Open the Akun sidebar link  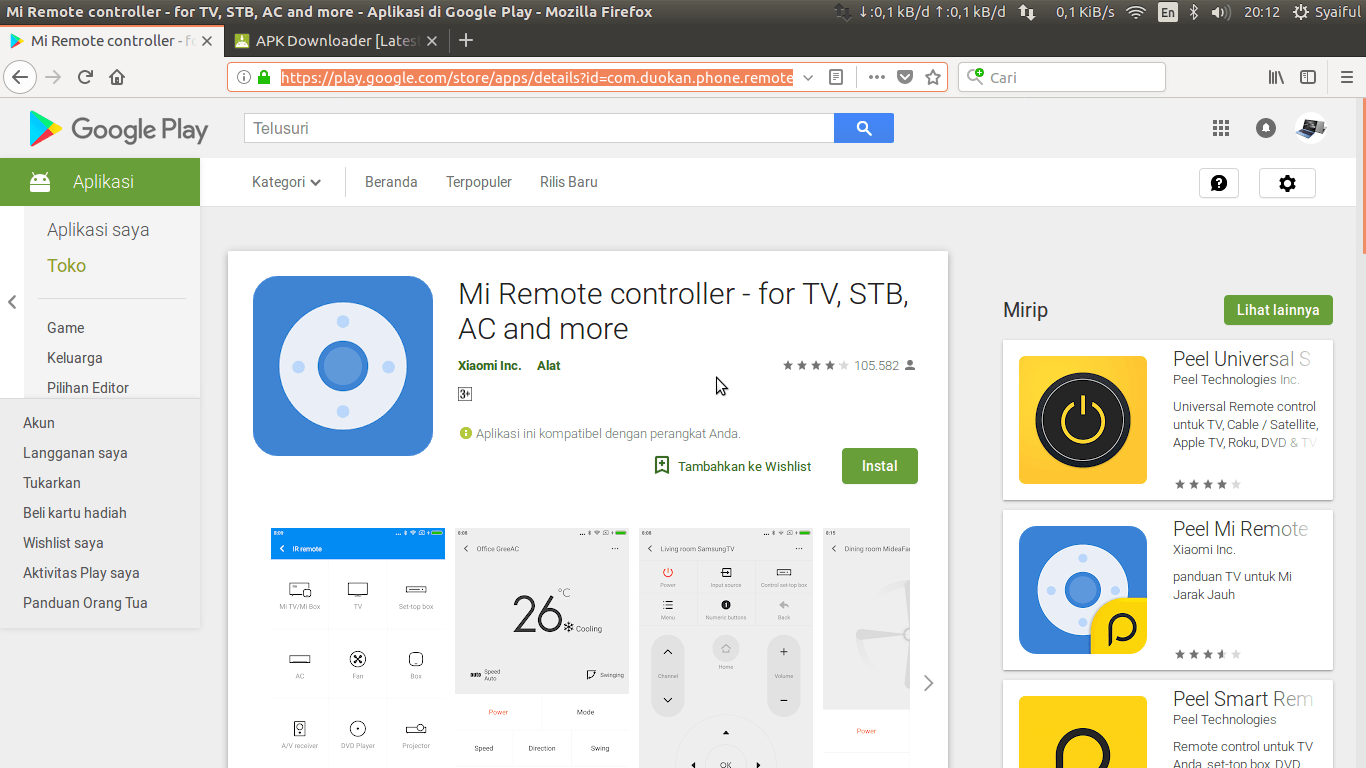[x=39, y=423]
